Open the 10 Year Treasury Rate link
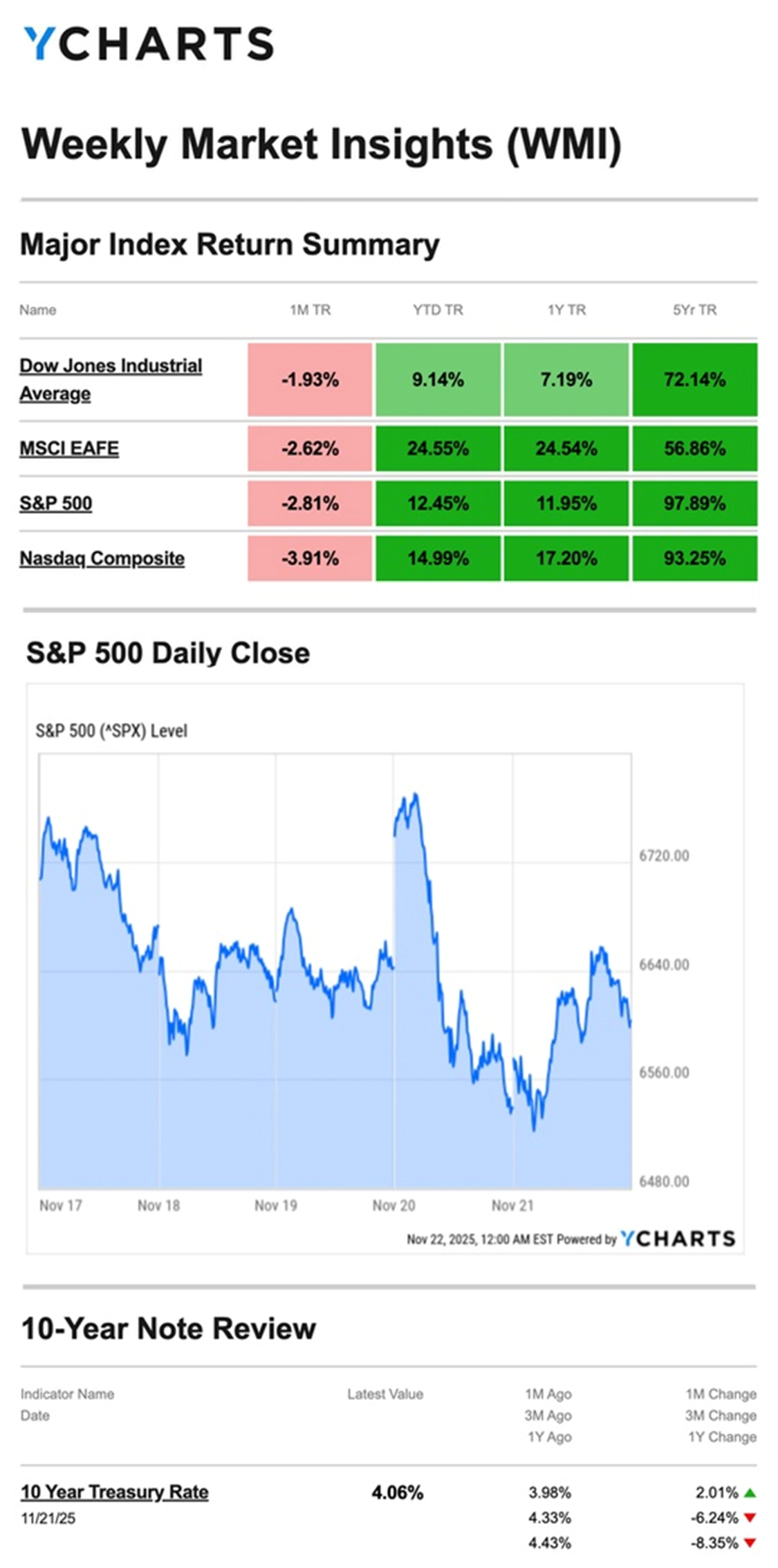 point(114,1492)
